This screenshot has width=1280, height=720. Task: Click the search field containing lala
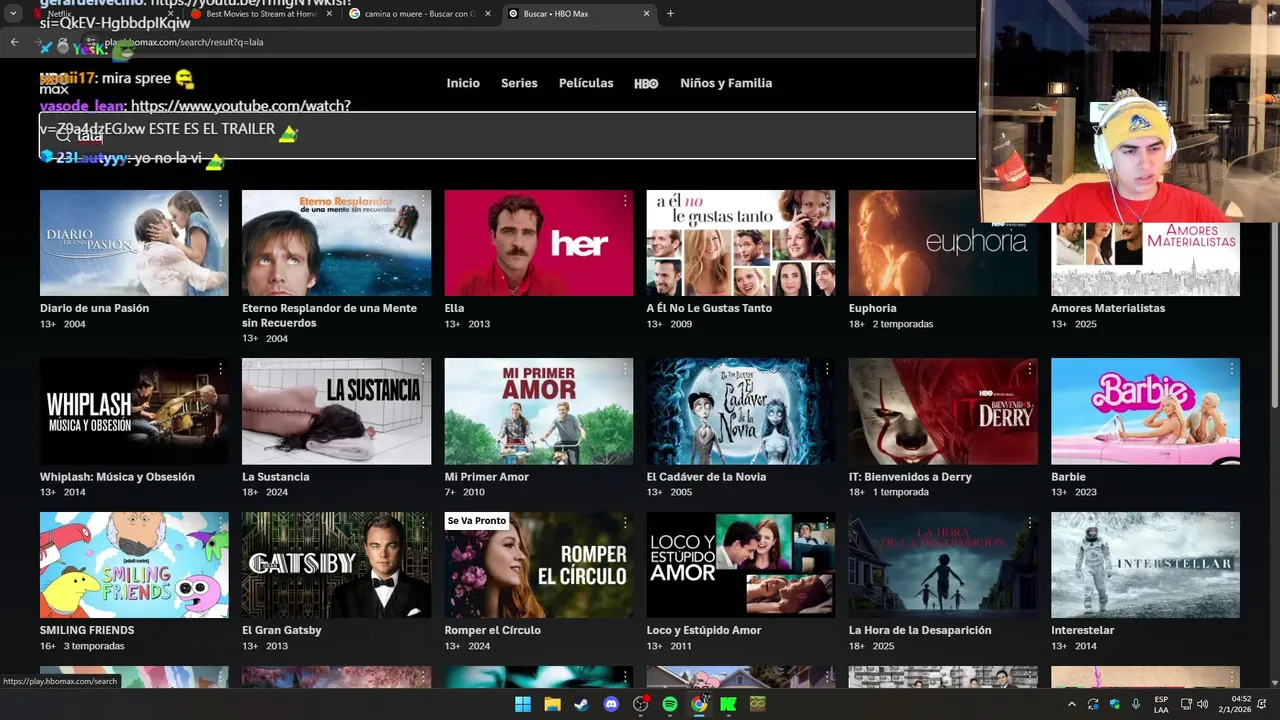tap(507, 136)
